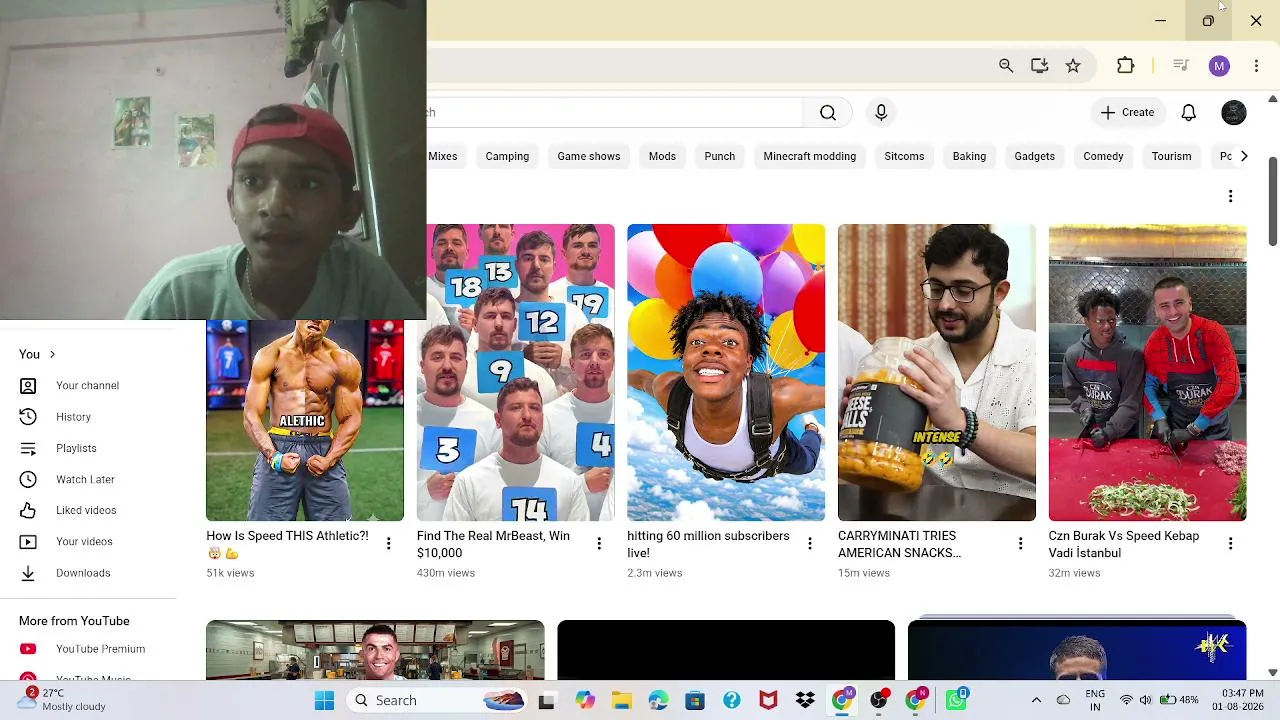Open the Windows Start menu
The image size is (1280, 720).
(x=324, y=701)
